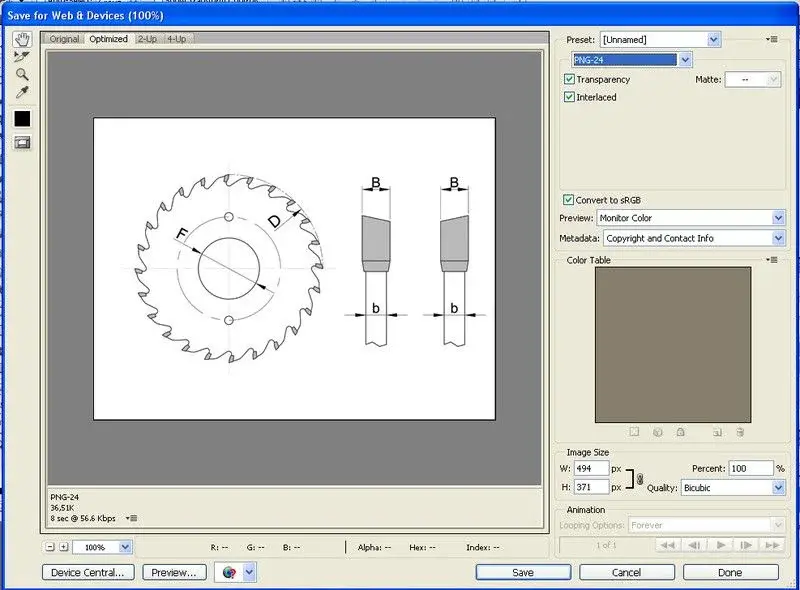Click the first frame animation button
Screen dimensions: 800x590
(x=667, y=545)
